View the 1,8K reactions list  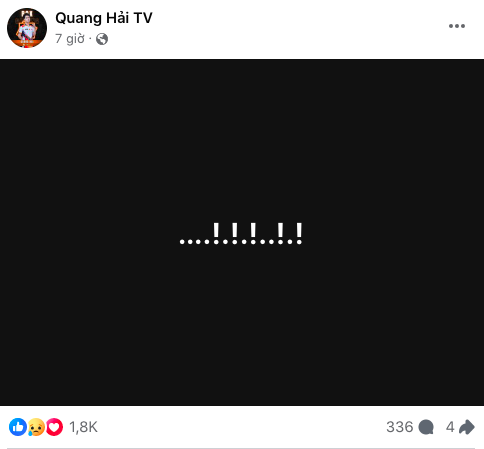pyautogui.click(x=83, y=427)
